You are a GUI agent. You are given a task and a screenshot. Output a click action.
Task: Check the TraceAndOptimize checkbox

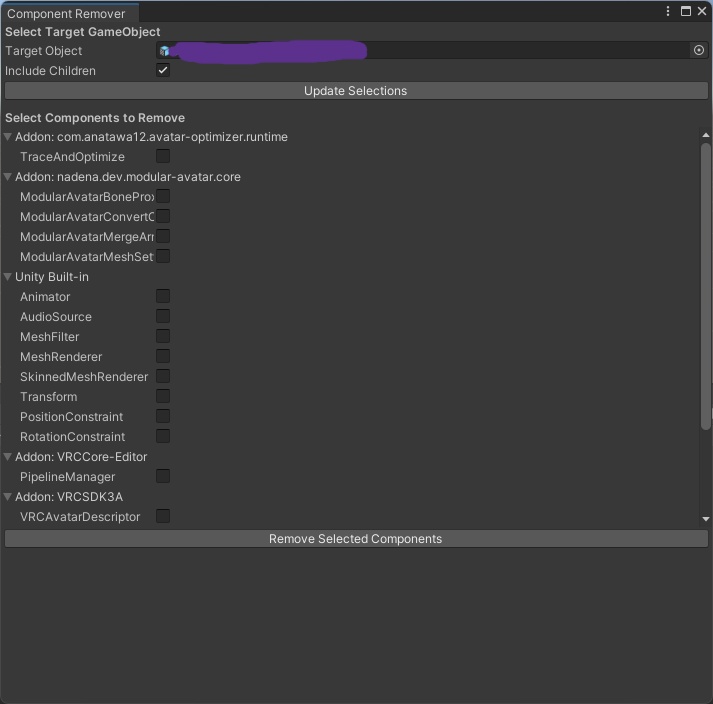(163, 156)
